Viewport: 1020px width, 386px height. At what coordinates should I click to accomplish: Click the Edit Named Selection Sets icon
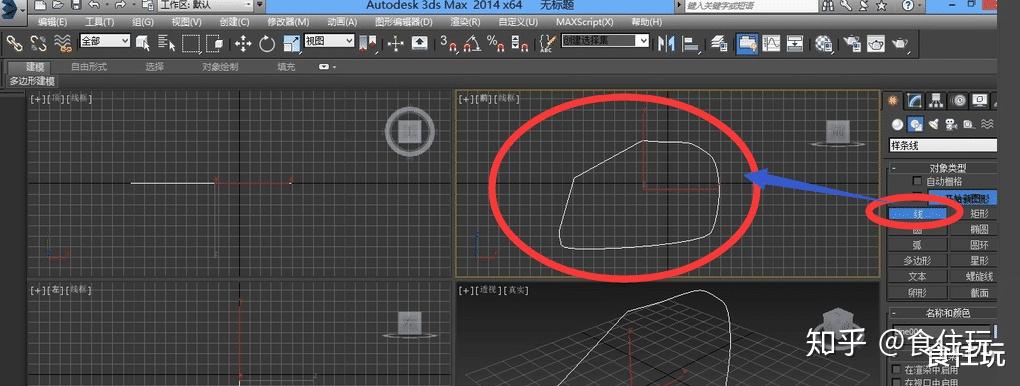(x=547, y=44)
